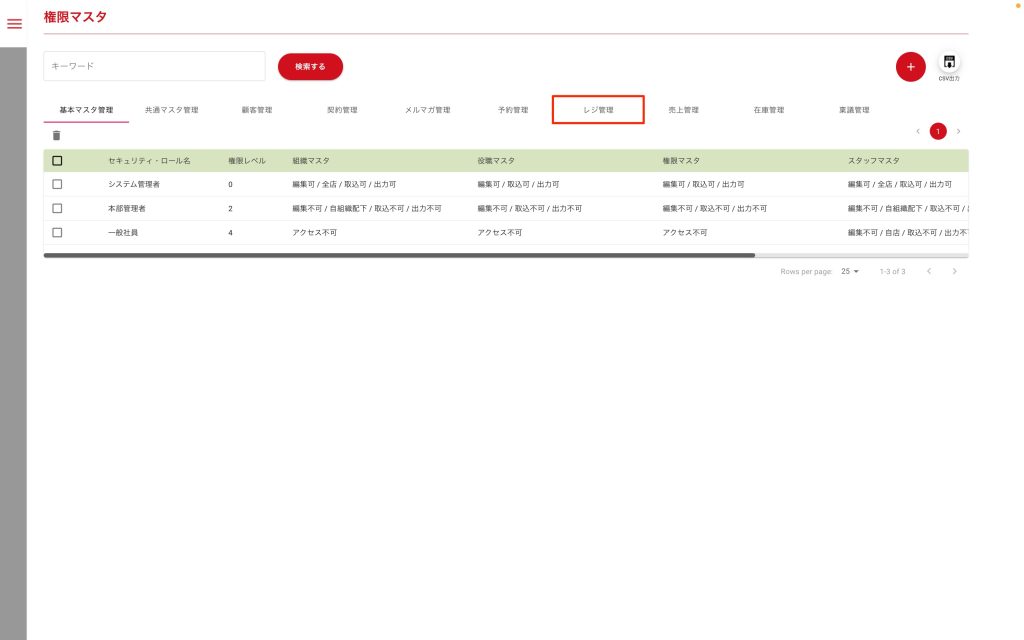Screen dimensions: 1024x640
Task: Open the Rows per page dropdown
Action: pos(850,271)
